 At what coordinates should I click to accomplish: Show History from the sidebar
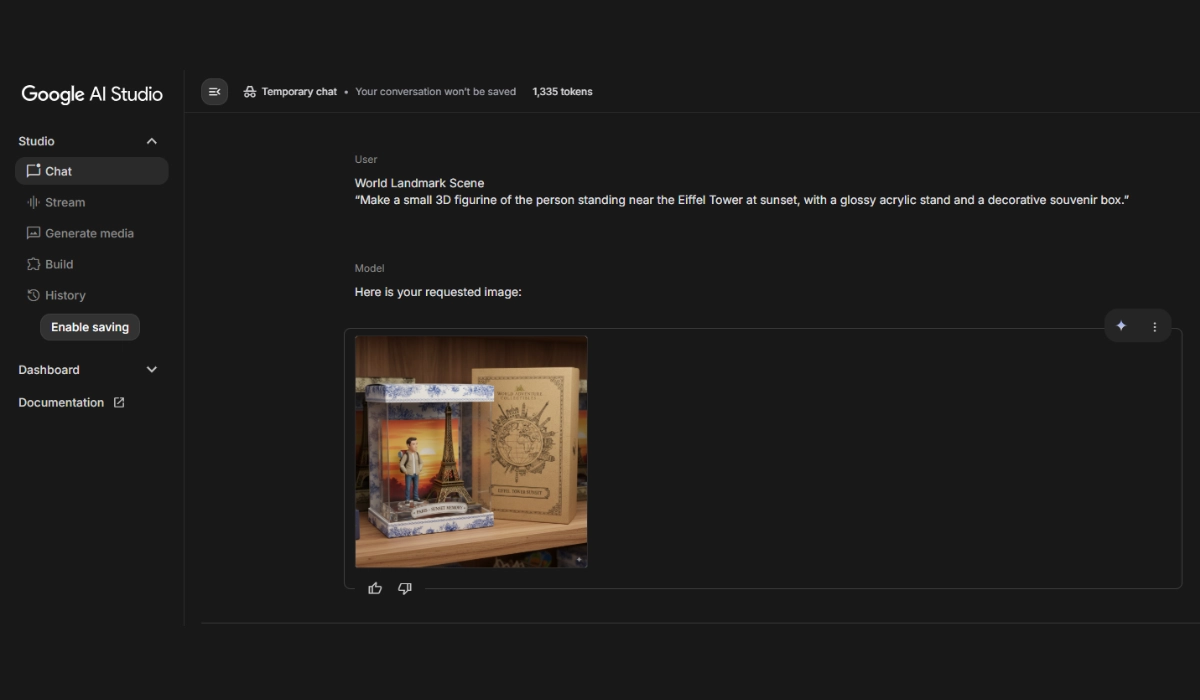65,295
